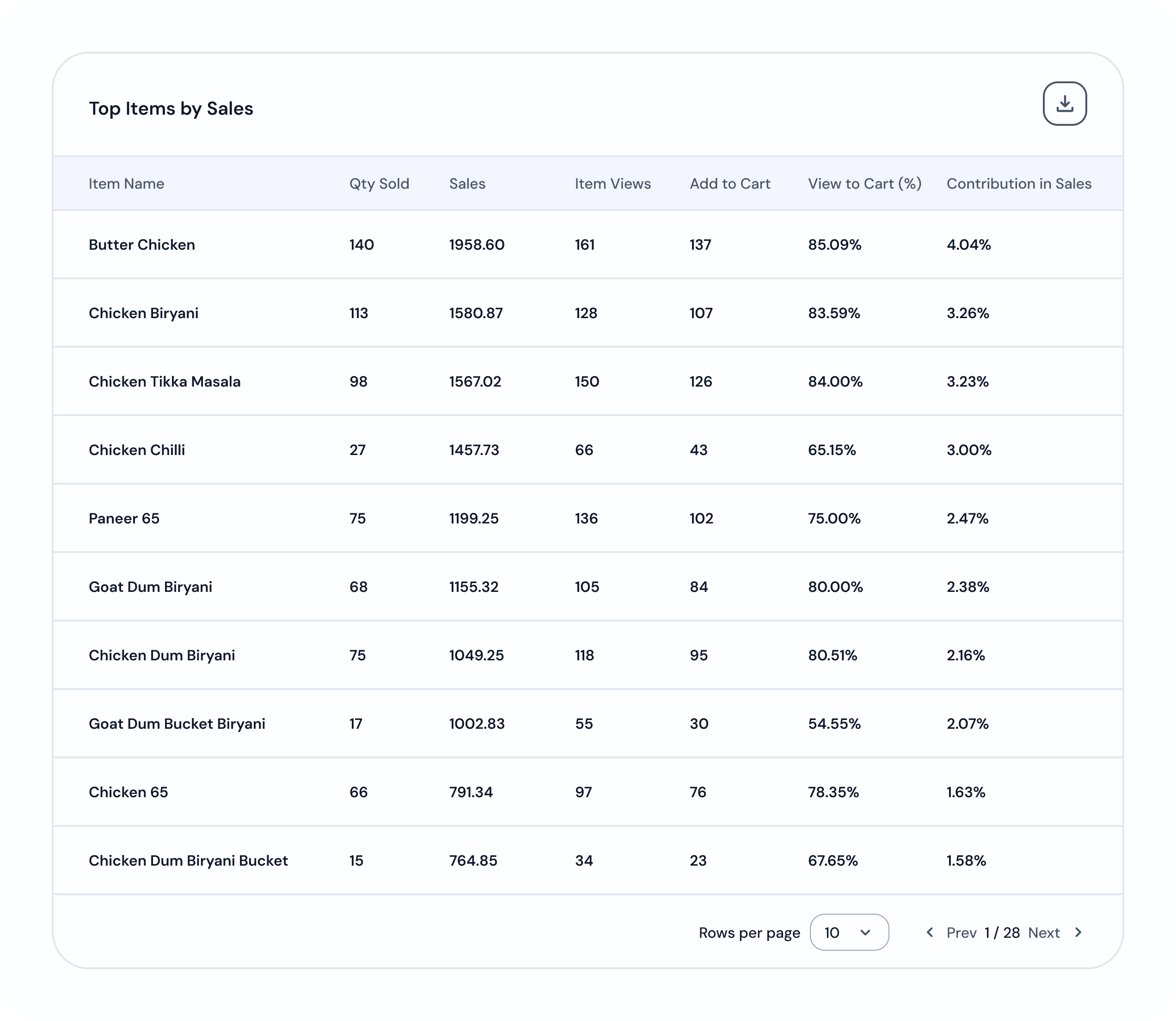Sort by View to Cart (%) header
Screen dimensions: 1176x1021
coord(864,184)
